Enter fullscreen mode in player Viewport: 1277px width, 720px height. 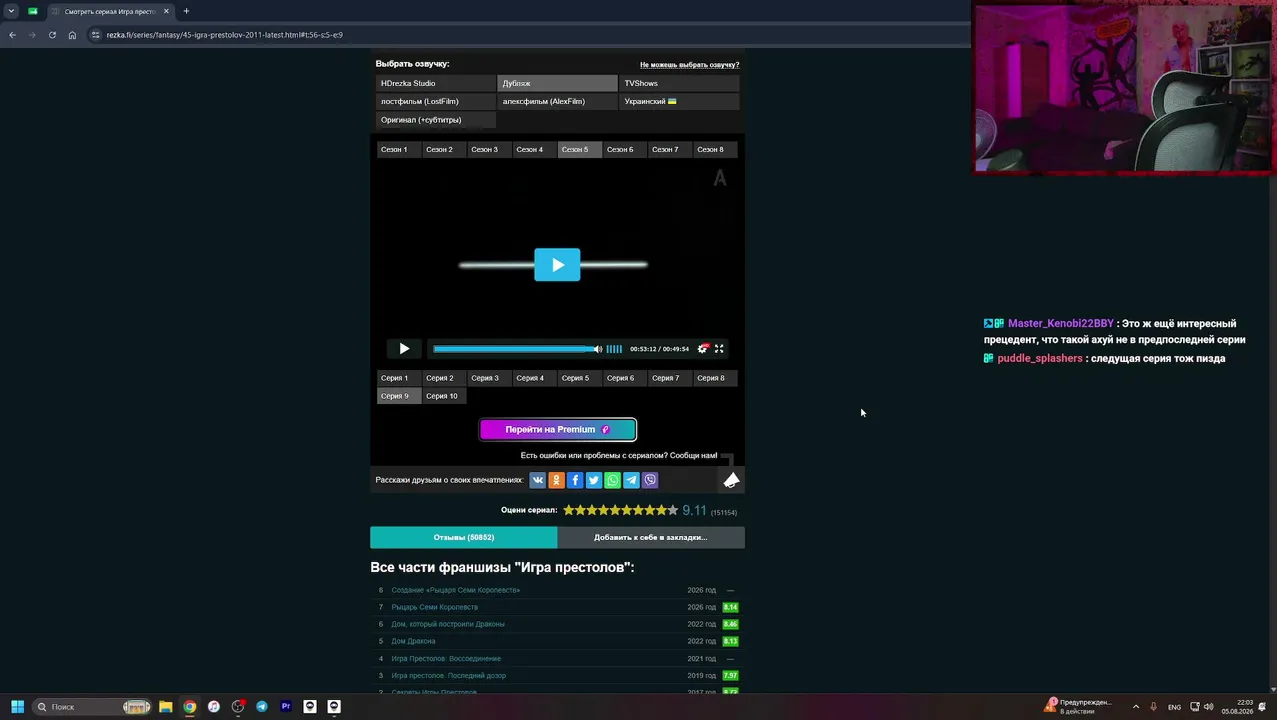click(719, 349)
